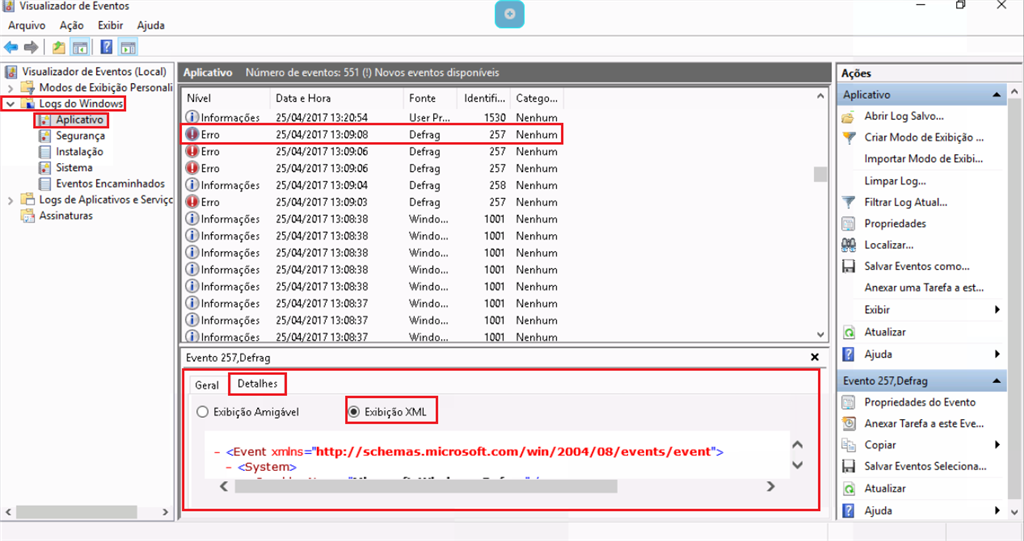This screenshot has width=1024, height=541.
Task: Click the Propriedades do Evento icon
Action: click(x=848, y=402)
